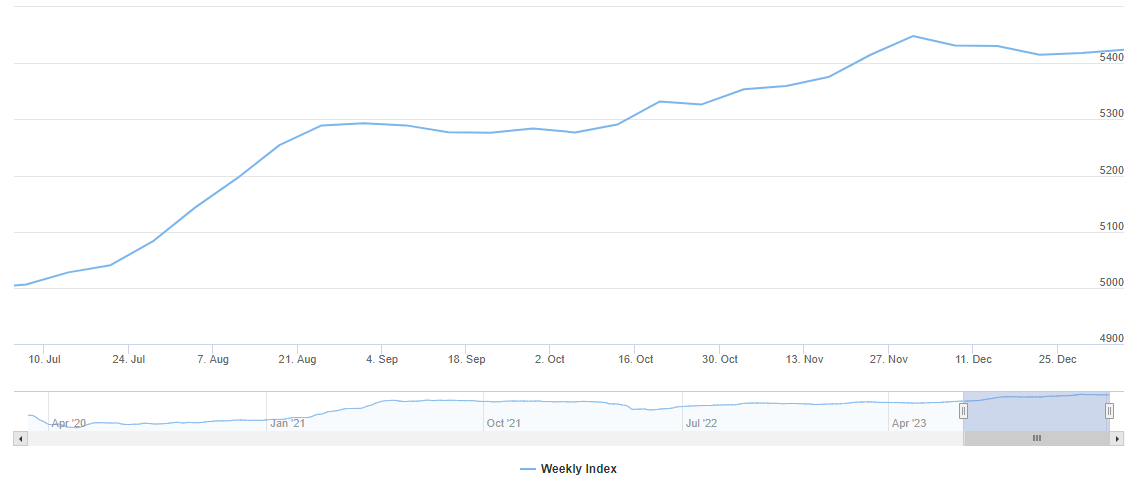
Task: Click the line's peak near 27. Nov
Action: pyautogui.click(x=913, y=36)
